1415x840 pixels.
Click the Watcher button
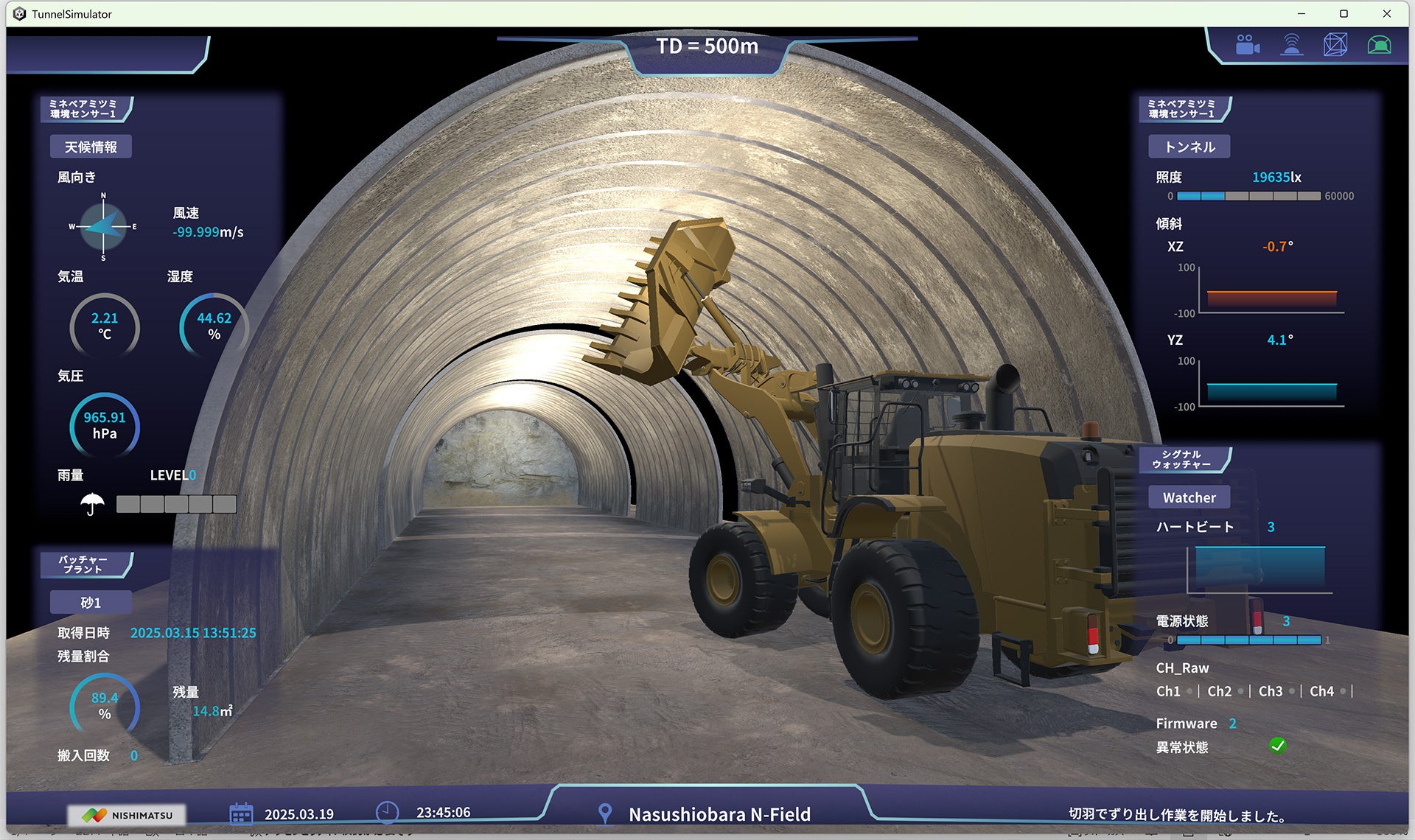point(1189,497)
